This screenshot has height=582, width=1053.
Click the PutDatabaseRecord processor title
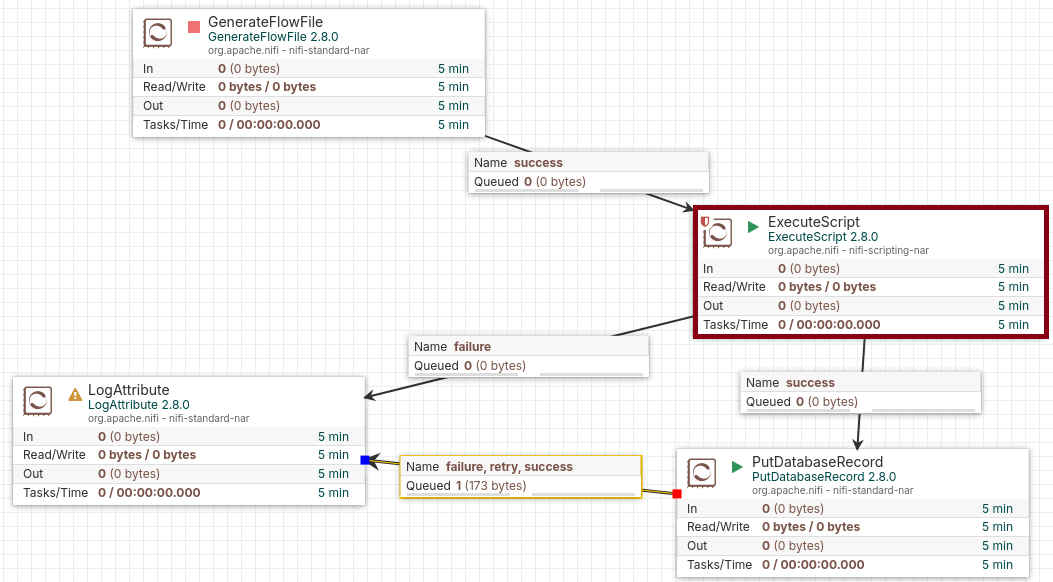817,462
